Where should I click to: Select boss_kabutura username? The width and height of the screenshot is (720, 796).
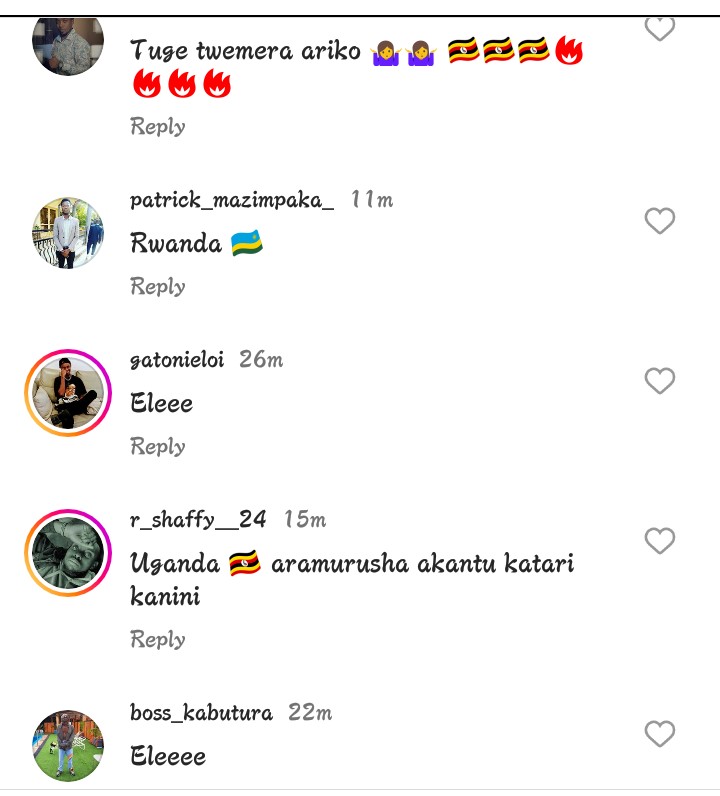[x=201, y=713]
